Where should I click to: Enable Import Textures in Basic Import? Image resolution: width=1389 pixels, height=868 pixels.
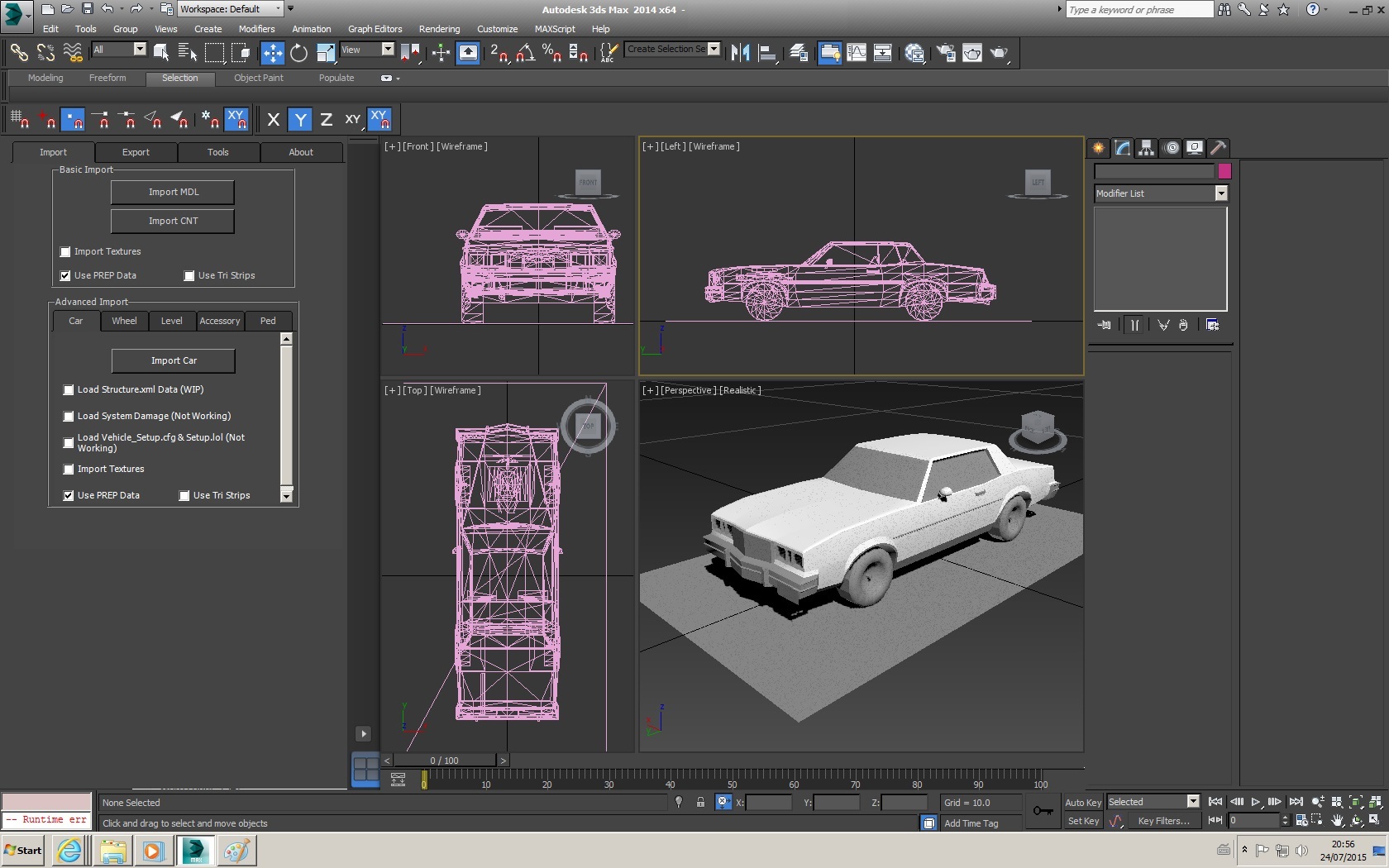pyautogui.click(x=65, y=252)
